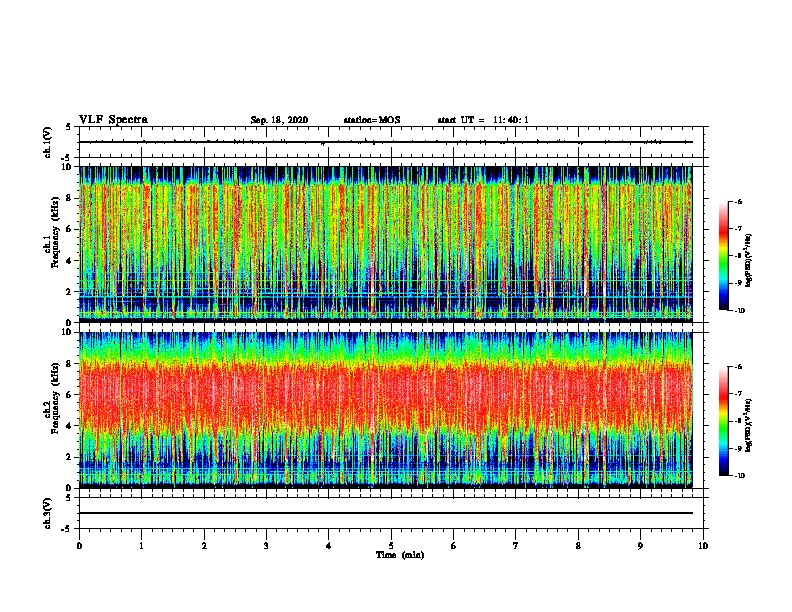This screenshot has width=792, height=612.
Task: Click the "6" tick on the time axis
Action: point(453,546)
